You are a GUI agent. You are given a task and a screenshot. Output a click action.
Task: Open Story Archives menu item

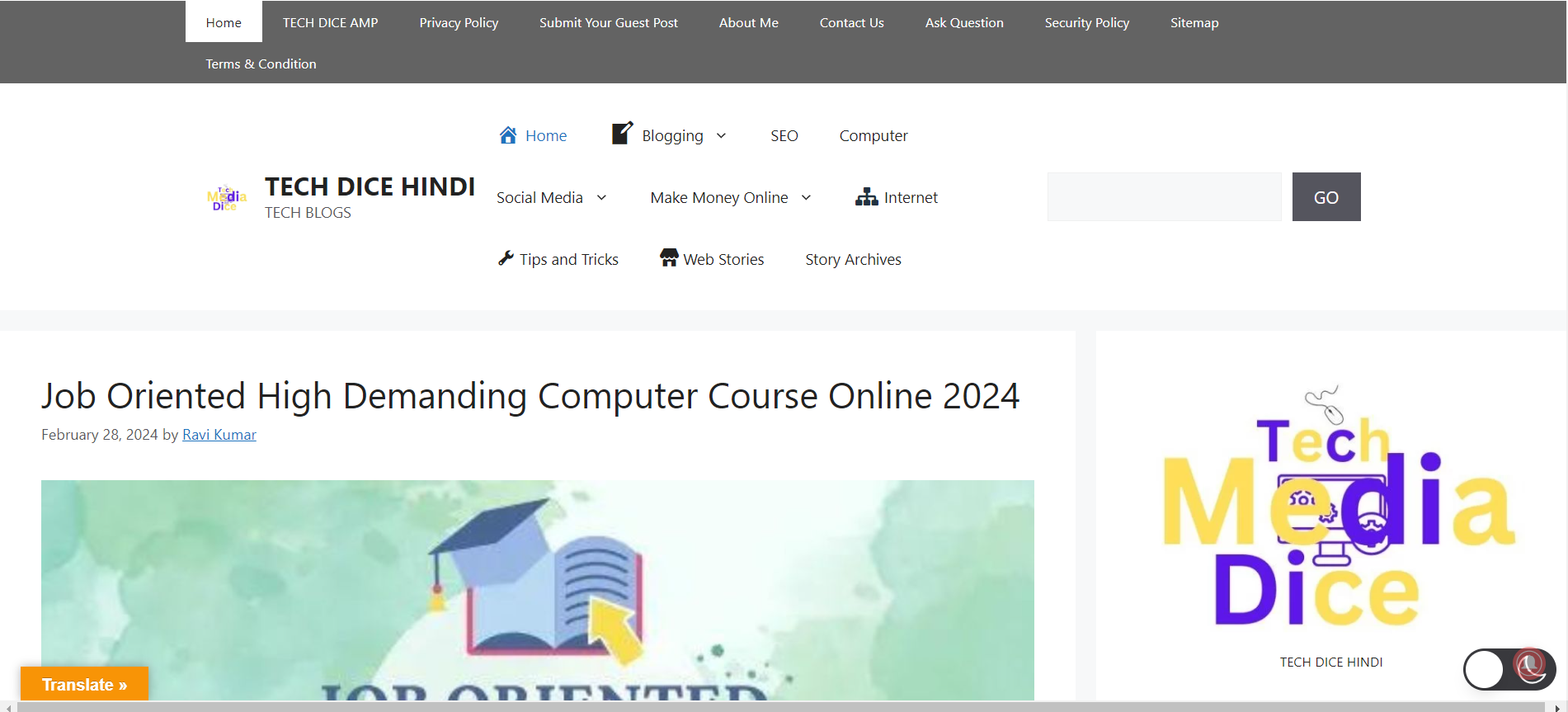coord(853,259)
